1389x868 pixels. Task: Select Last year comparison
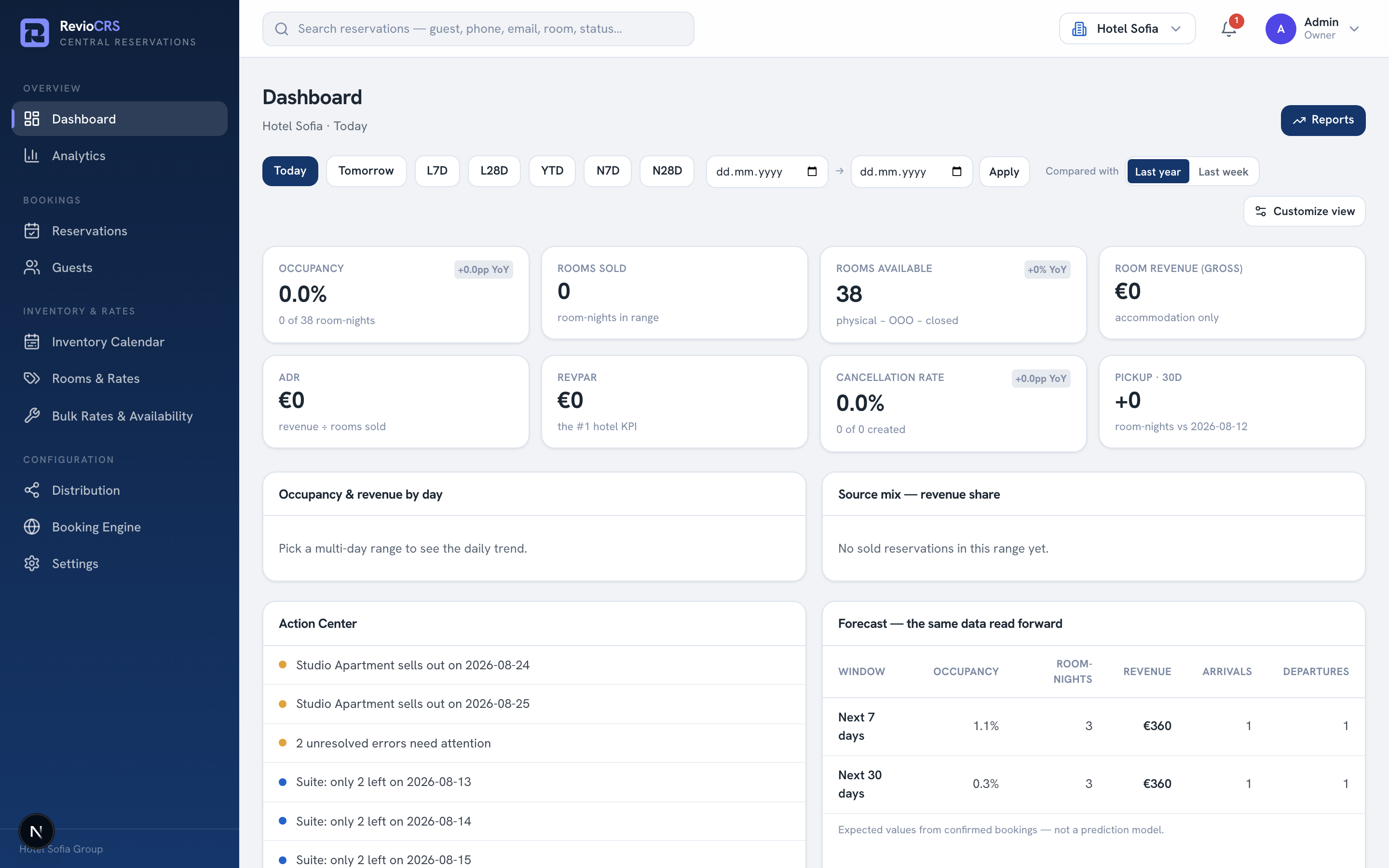[1157, 172]
